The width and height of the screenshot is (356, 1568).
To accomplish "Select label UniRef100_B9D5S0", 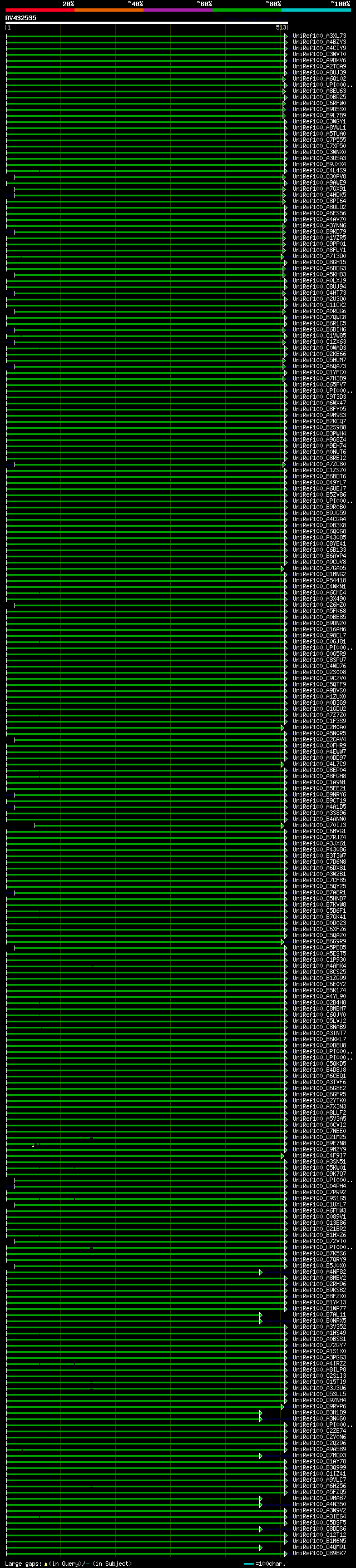I will [x=319, y=110].
